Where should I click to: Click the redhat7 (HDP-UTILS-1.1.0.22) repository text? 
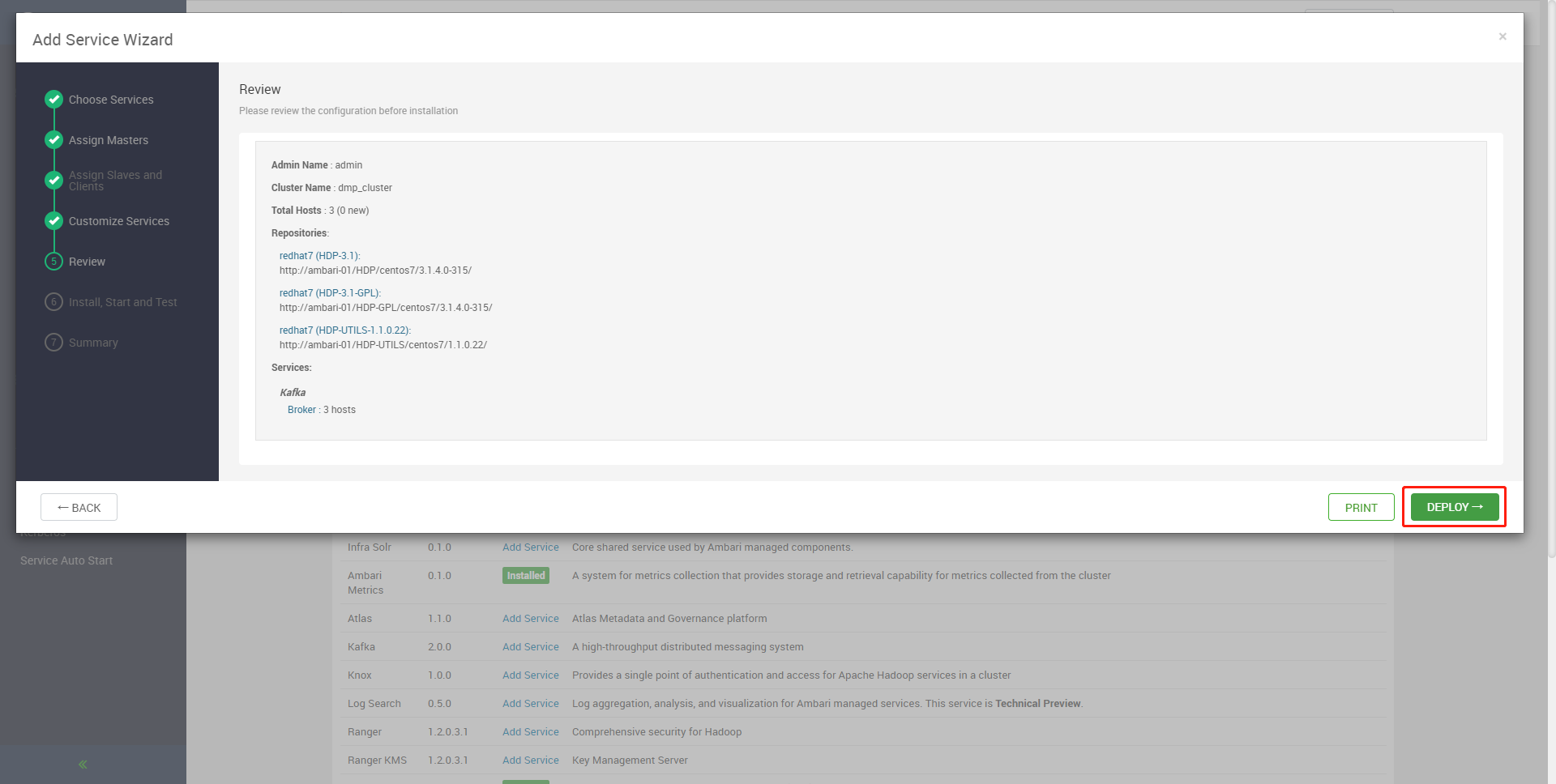click(x=345, y=330)
